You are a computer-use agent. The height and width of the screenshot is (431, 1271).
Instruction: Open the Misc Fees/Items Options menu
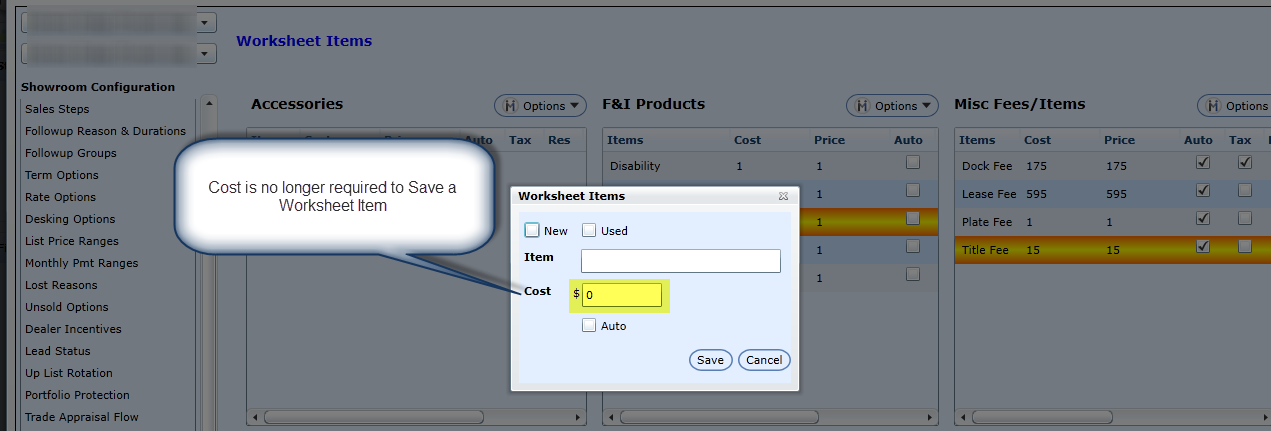coord(1236,105)
